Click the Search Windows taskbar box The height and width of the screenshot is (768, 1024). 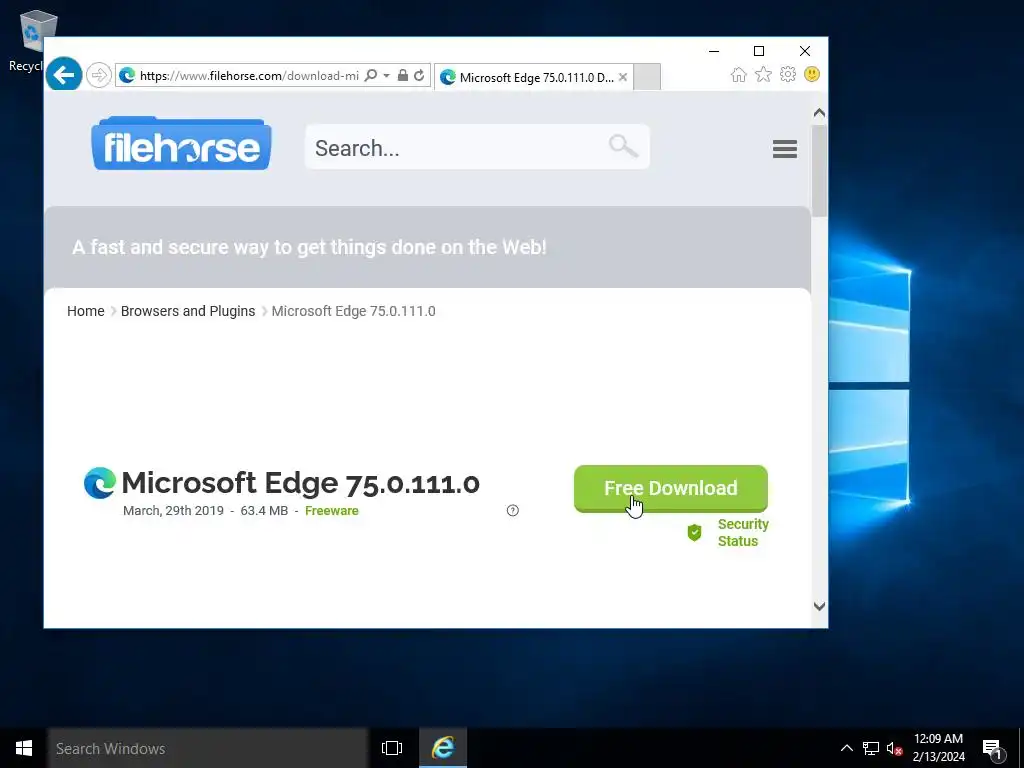(208, 748)
